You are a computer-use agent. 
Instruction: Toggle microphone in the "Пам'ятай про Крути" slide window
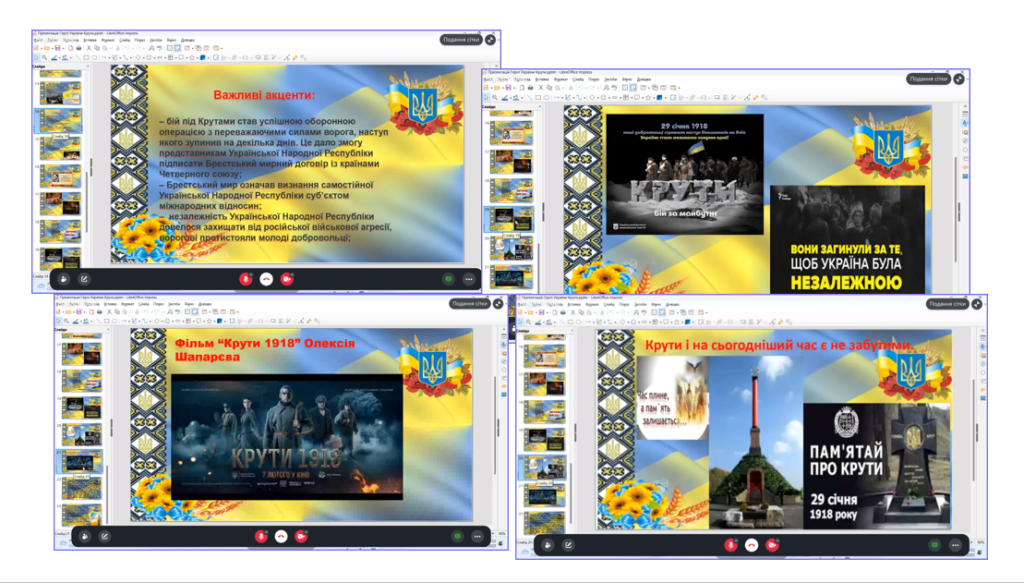coord(732,545)
